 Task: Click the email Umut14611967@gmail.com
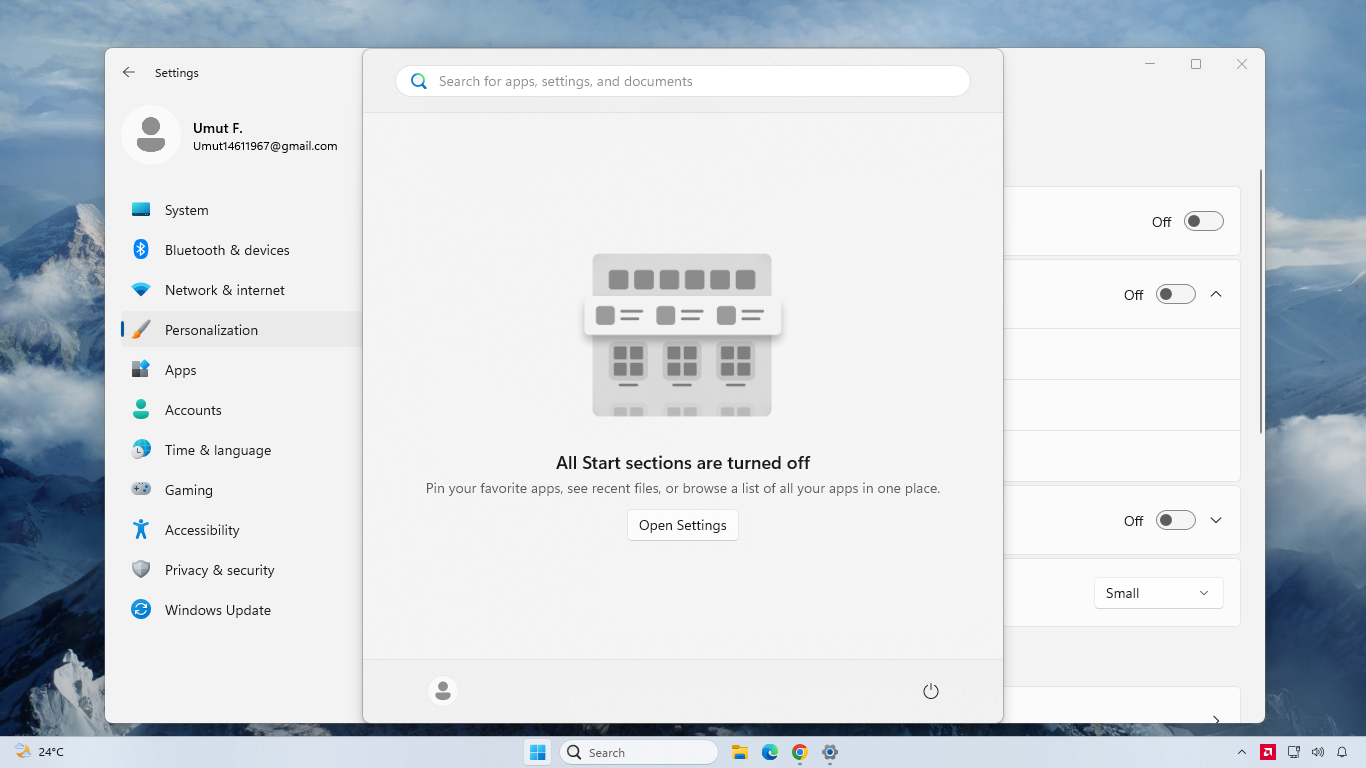[265, 146]
